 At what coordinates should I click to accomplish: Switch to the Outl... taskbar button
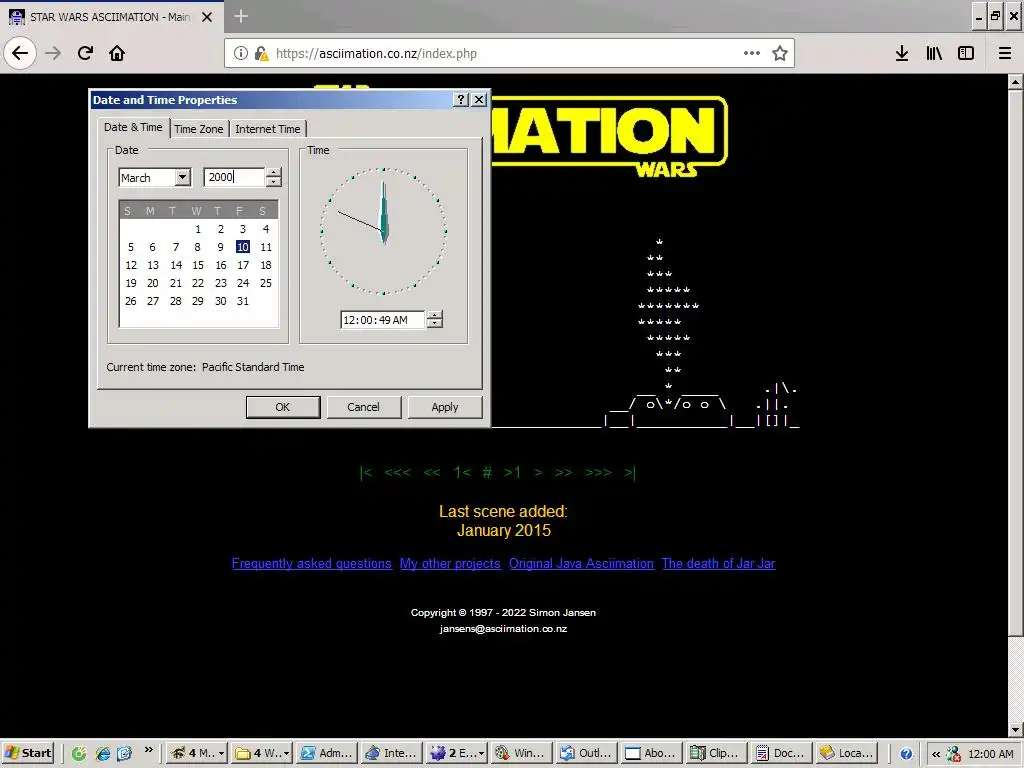586,753
